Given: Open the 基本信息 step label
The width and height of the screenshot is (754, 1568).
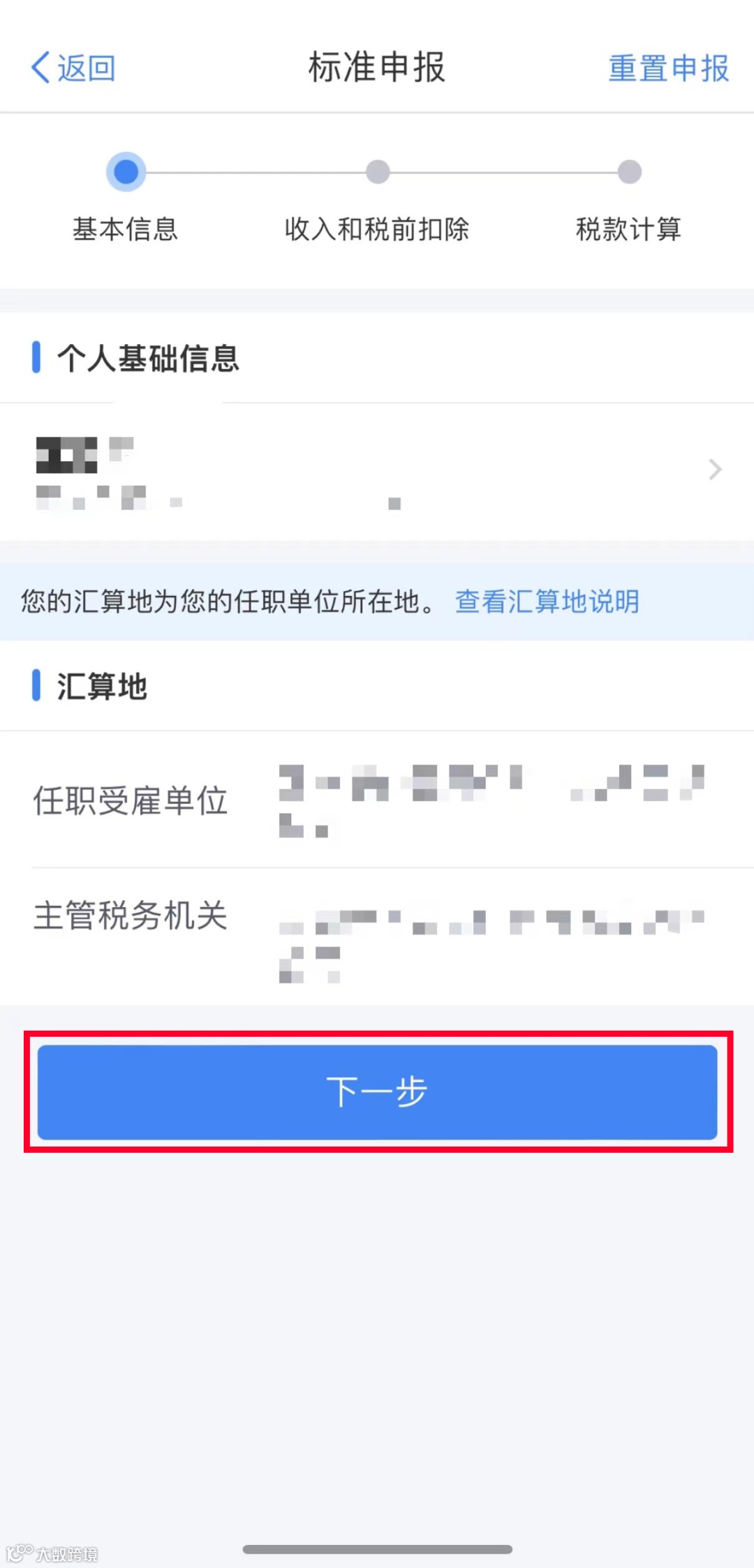Looking at the screenshot, I should click(126, 229).
